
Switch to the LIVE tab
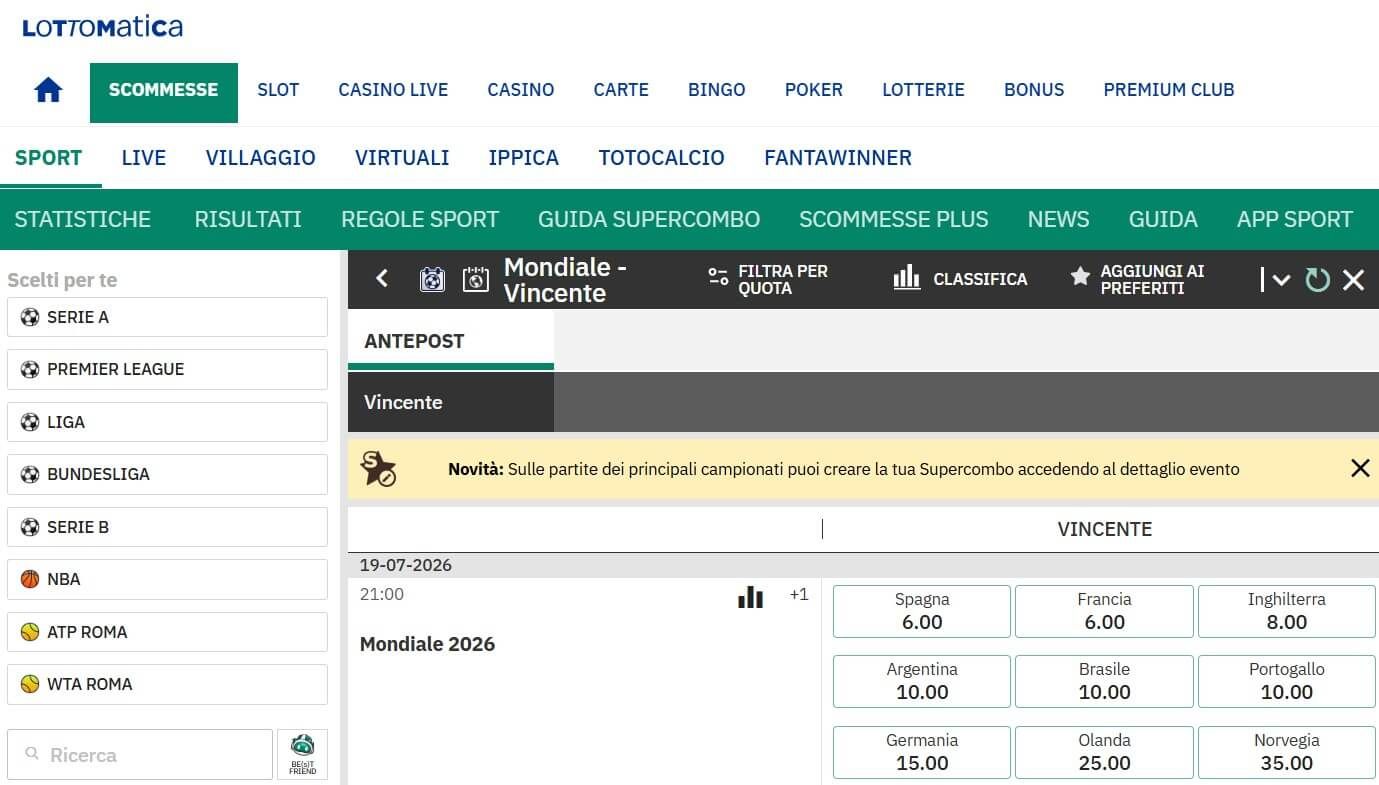click(144, 158)
